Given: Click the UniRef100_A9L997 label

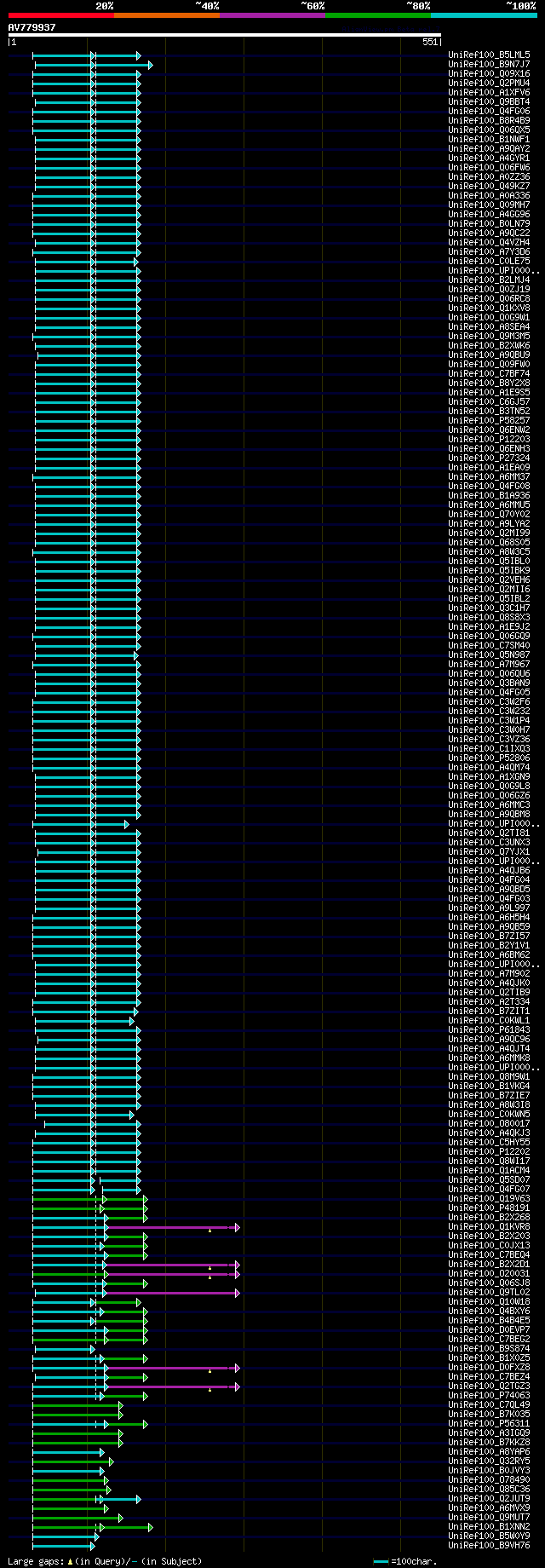Looking at the screenshot, I should (x=489, y=908).
